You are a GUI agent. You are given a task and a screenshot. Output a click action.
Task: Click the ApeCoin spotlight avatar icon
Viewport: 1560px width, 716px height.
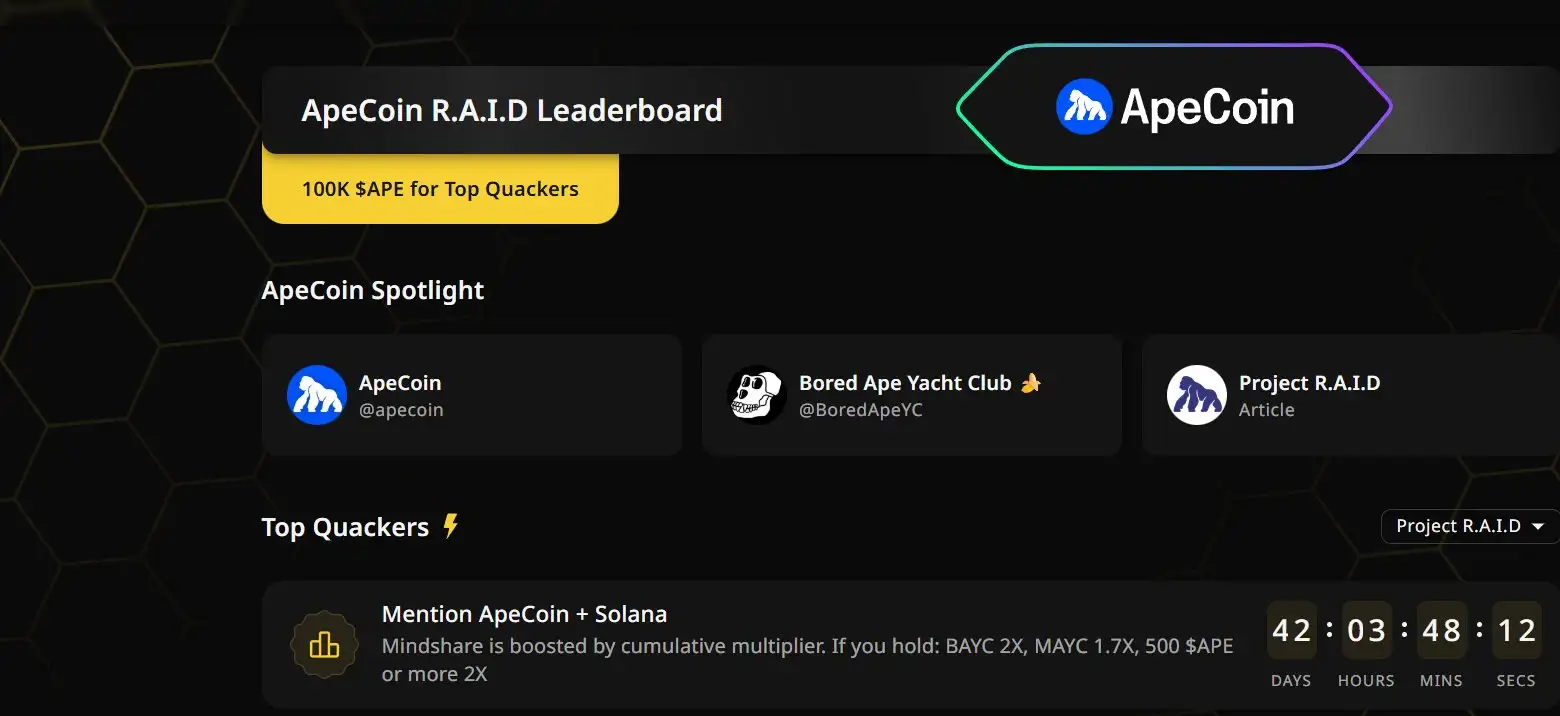316,395
